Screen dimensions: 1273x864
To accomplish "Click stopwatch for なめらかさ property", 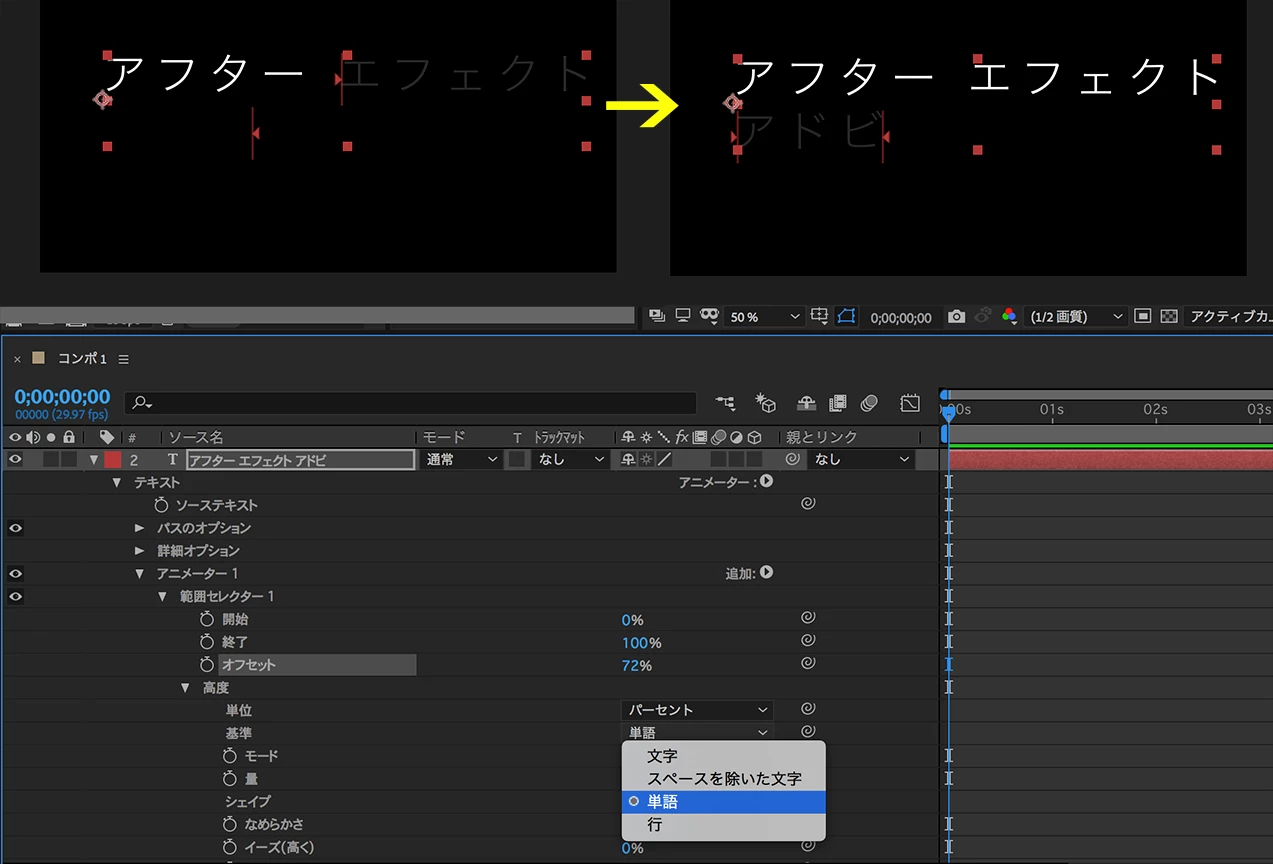I will 230,824.
